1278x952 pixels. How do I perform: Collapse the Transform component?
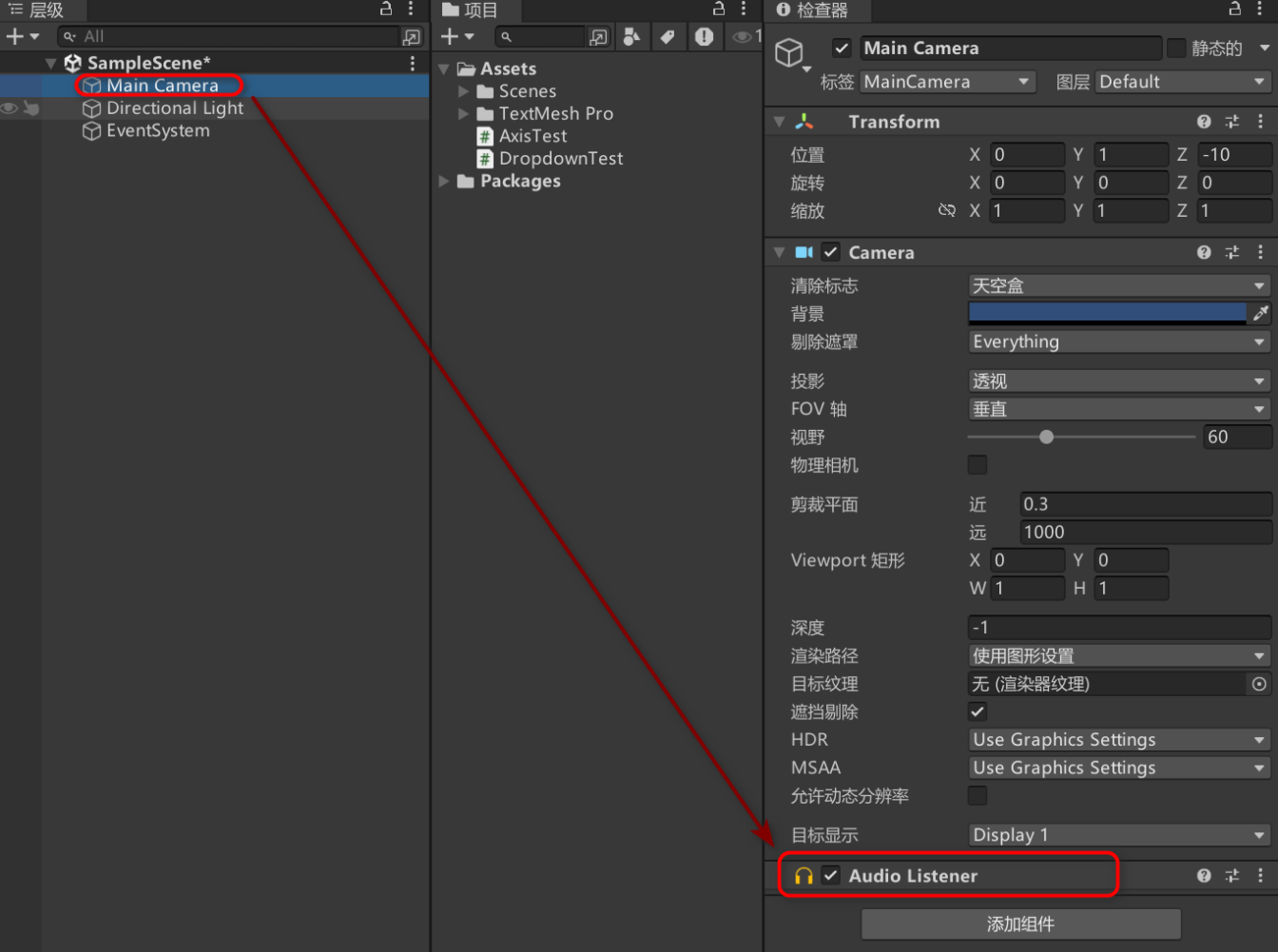(780, 122)
